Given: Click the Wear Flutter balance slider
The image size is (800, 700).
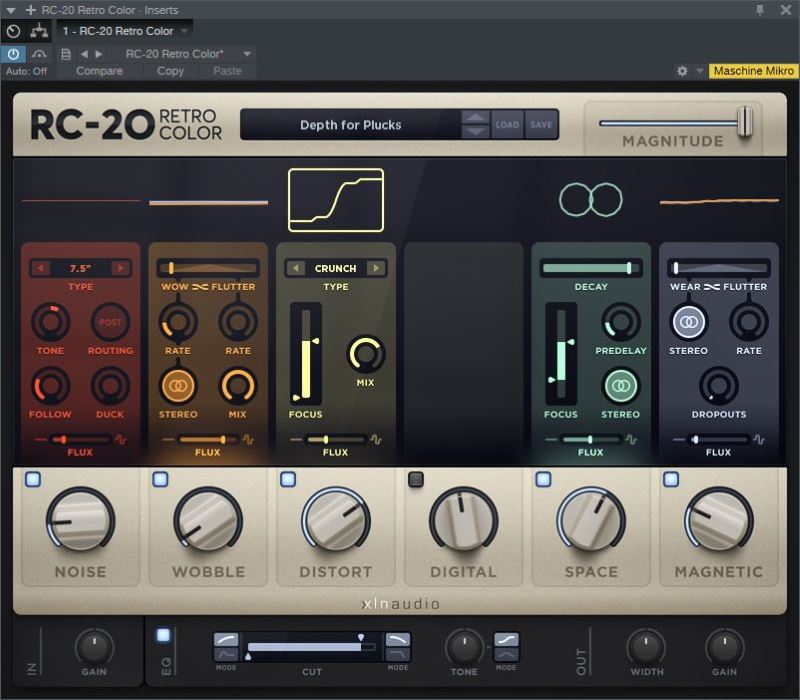Looking at the screenshot, I should pos(718,268).
